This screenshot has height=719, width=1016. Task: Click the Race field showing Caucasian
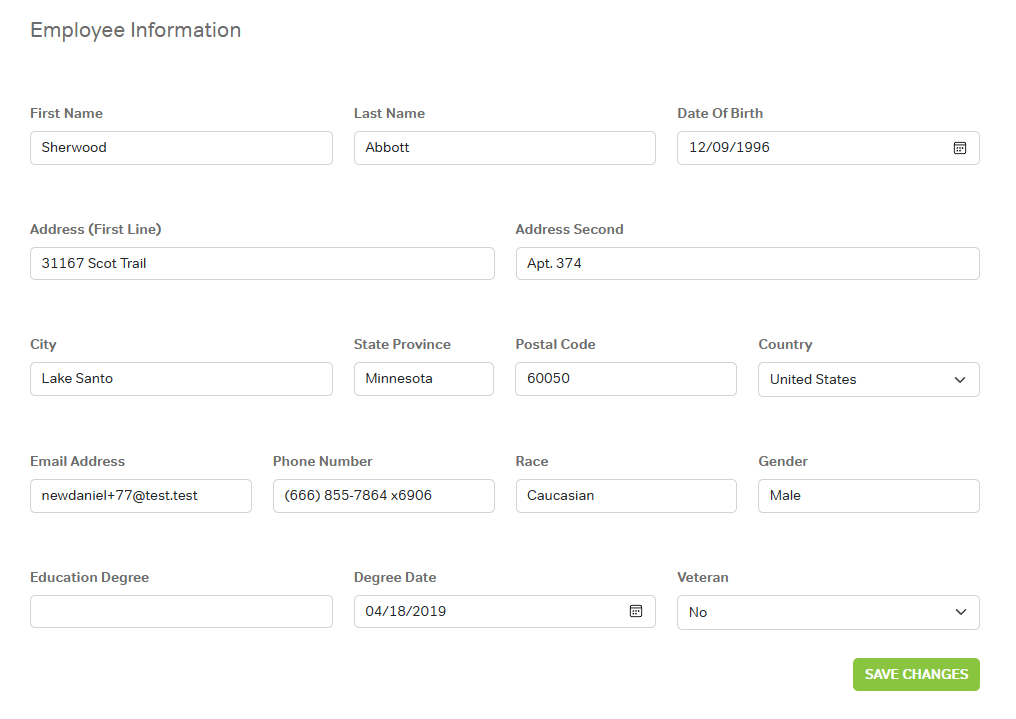(625, 496)
